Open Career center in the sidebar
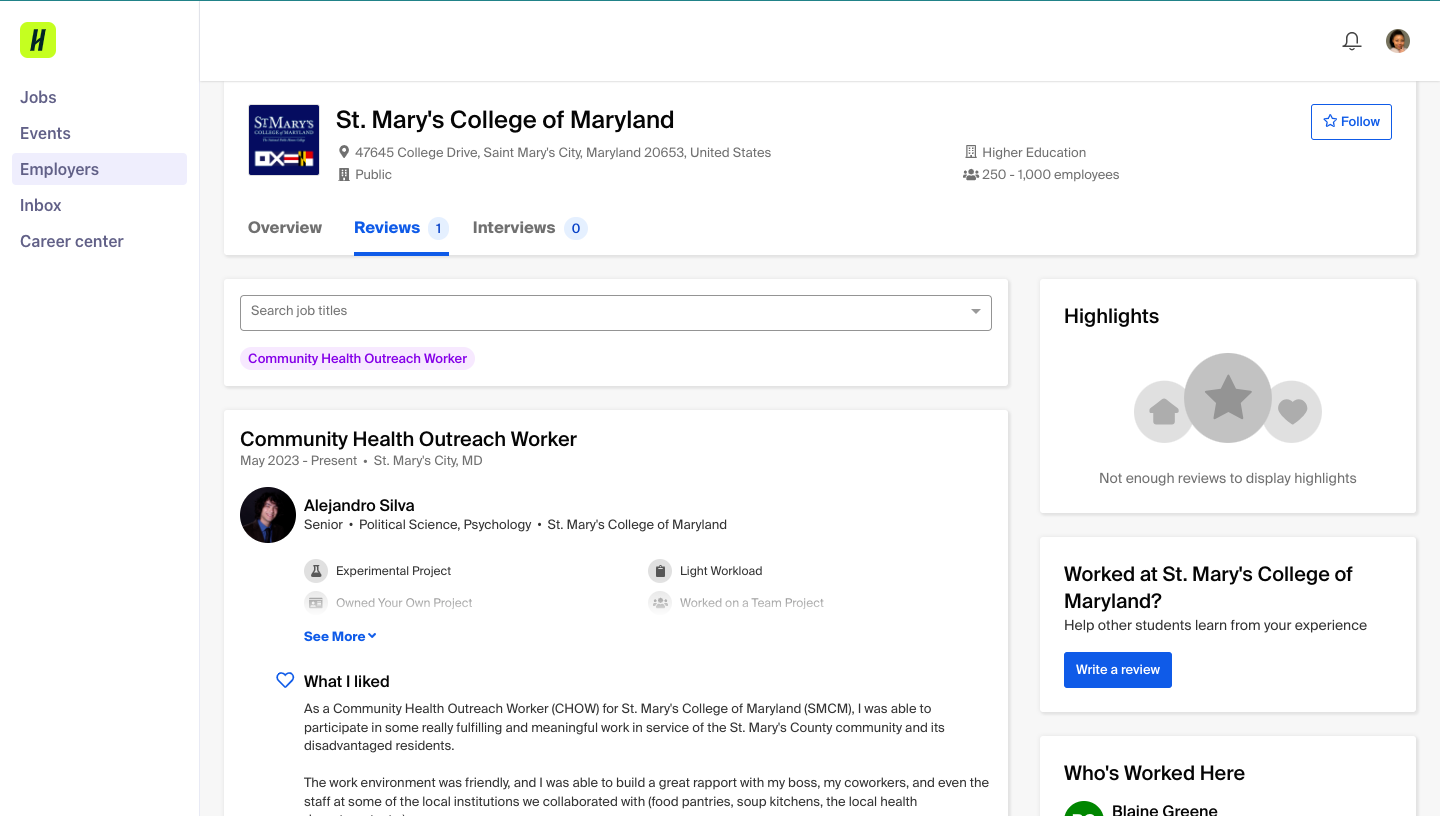 [72, 241]
